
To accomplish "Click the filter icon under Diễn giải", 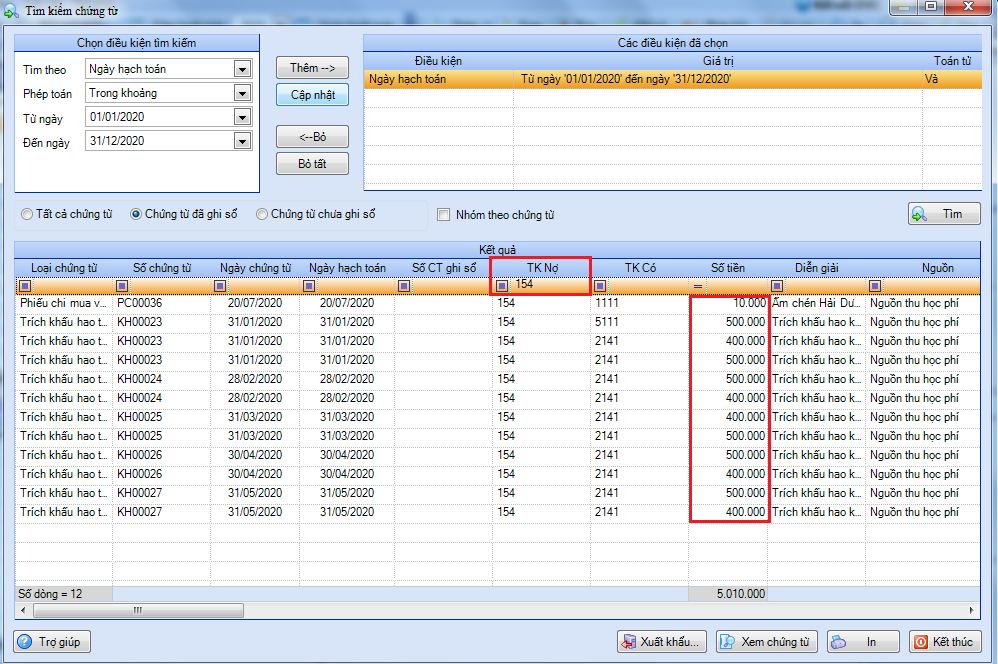I will click(x=777, y=286).
